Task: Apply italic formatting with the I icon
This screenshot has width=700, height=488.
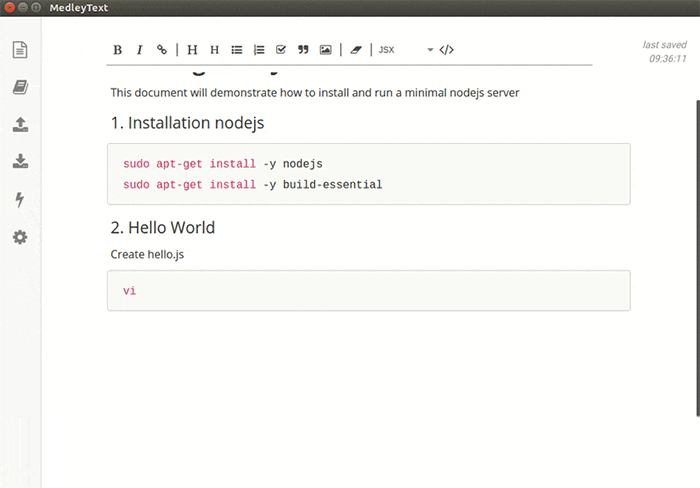Action: click(x=139, y=50)
